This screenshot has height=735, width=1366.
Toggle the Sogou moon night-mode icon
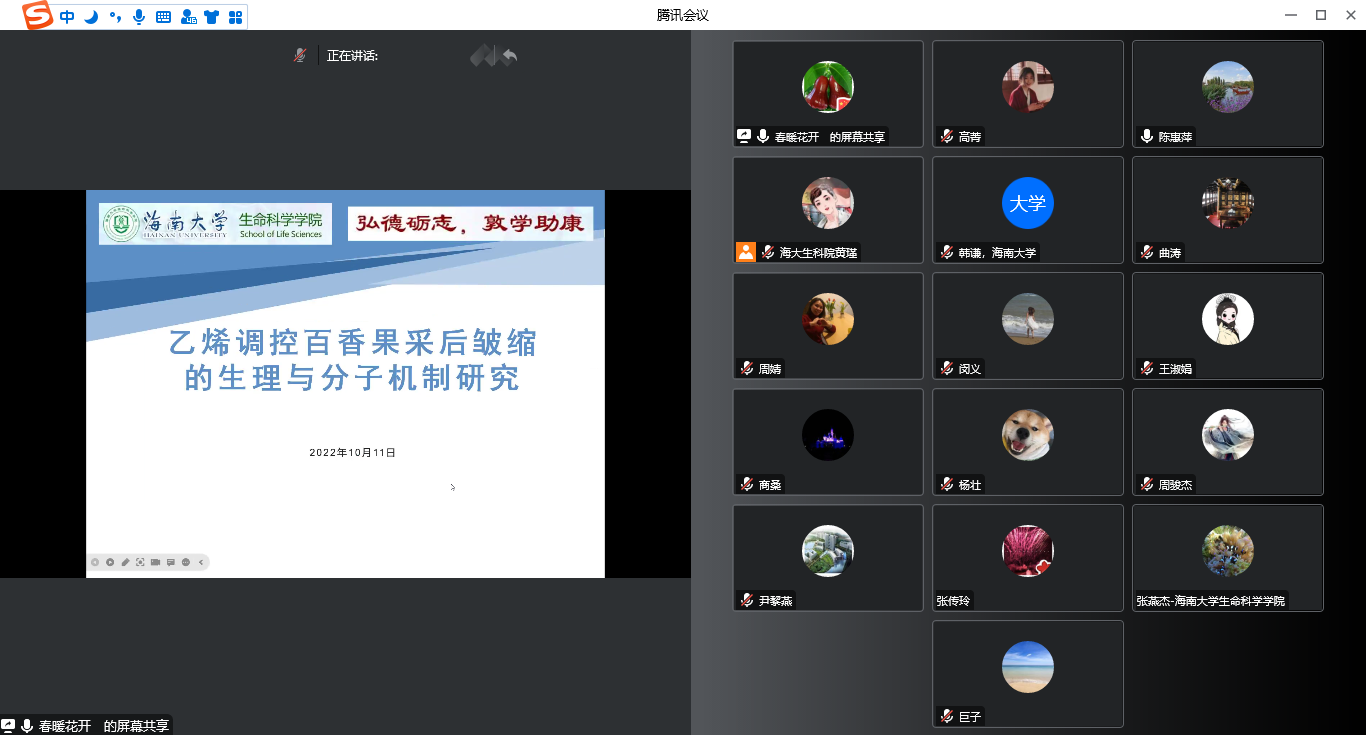click(x=91, y=17)
